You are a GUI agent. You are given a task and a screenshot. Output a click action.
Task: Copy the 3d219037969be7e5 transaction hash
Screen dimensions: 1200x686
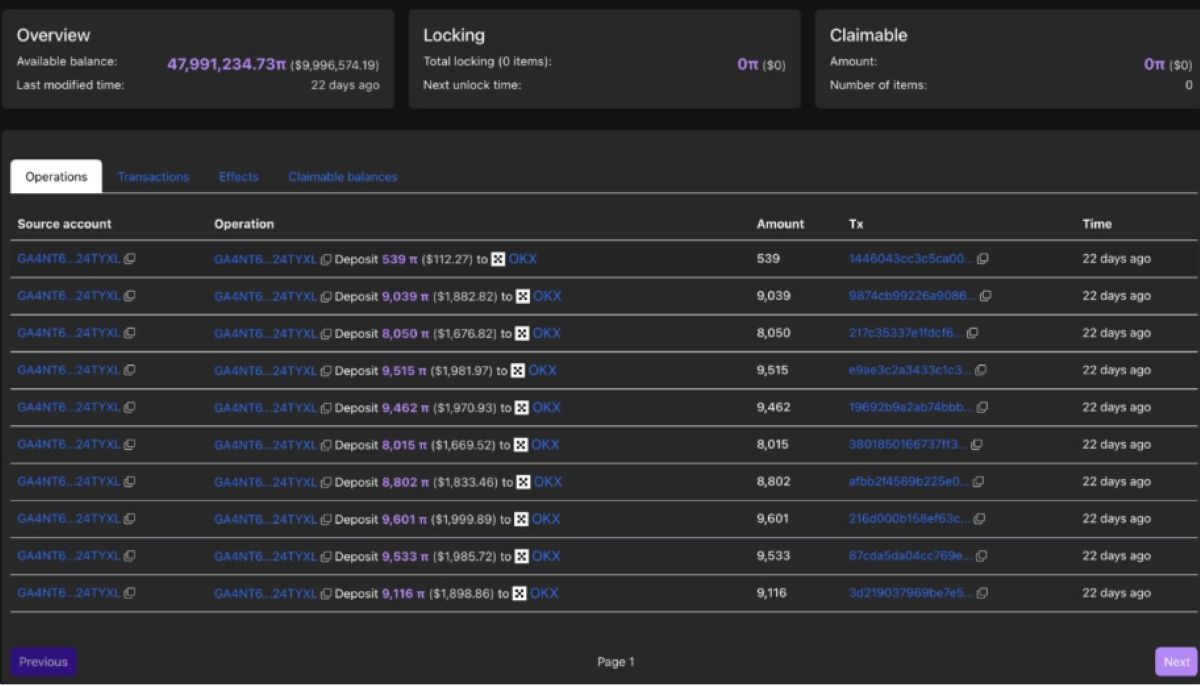982,593
